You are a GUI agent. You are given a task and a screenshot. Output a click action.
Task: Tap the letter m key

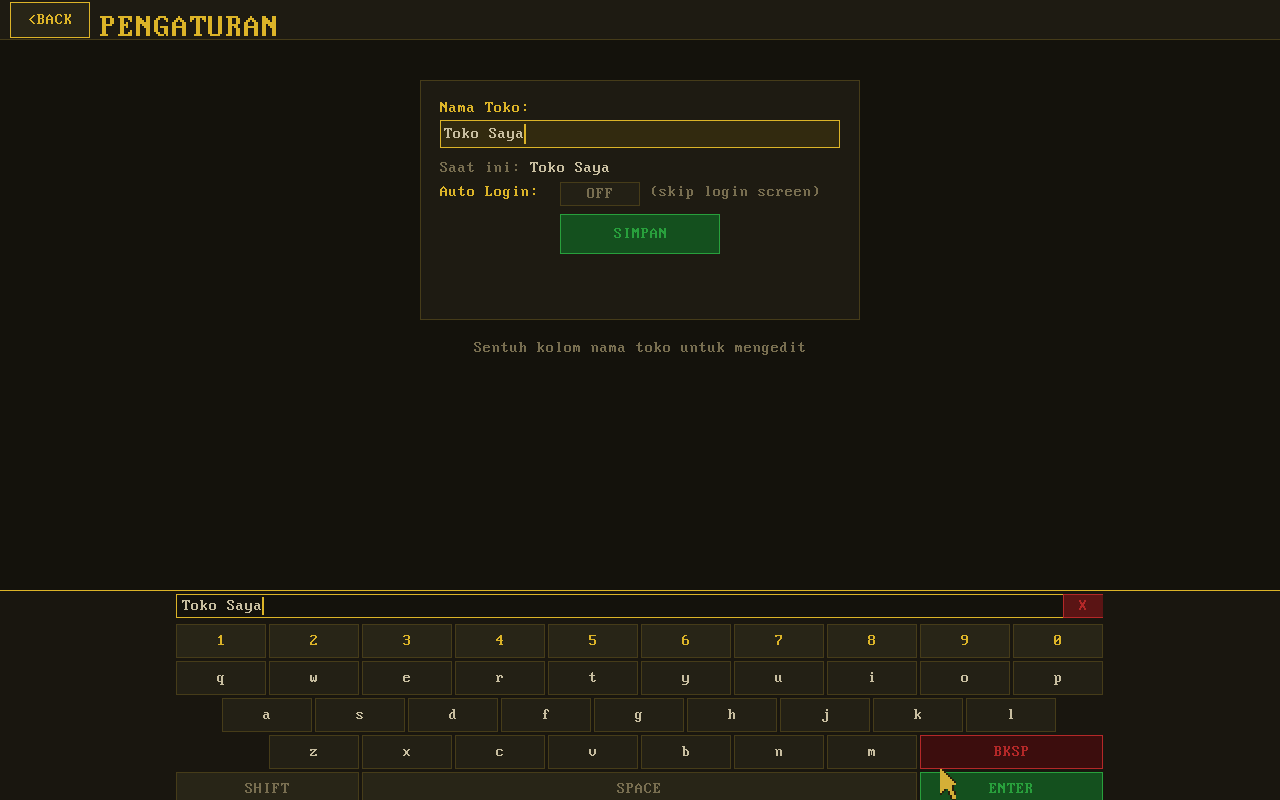[871, 752]
